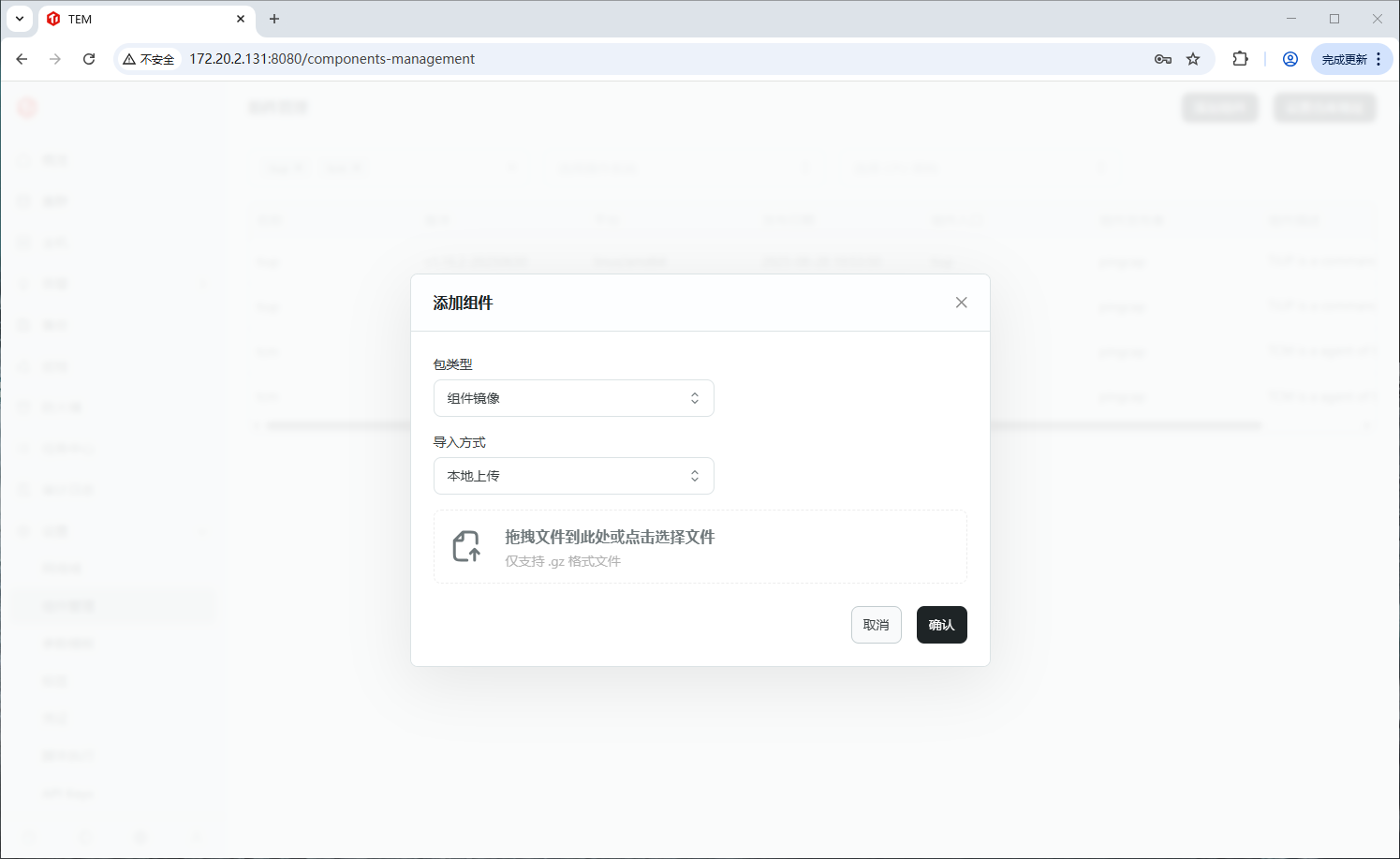The width and height of the screenshot is (1400, 859).
Task: Click the file upload icon in drop zone
Action: click(466, 546)
